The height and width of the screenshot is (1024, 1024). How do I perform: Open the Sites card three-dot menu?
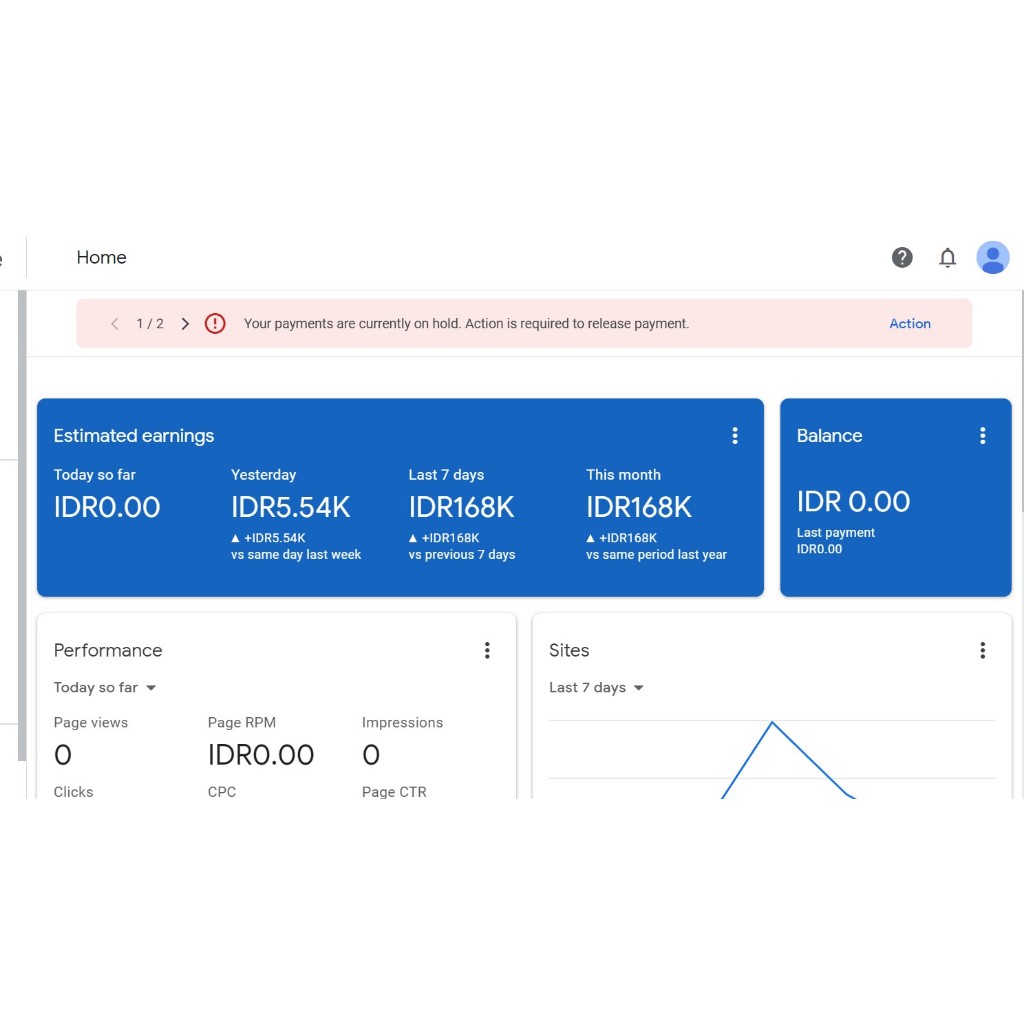(982, 650)
